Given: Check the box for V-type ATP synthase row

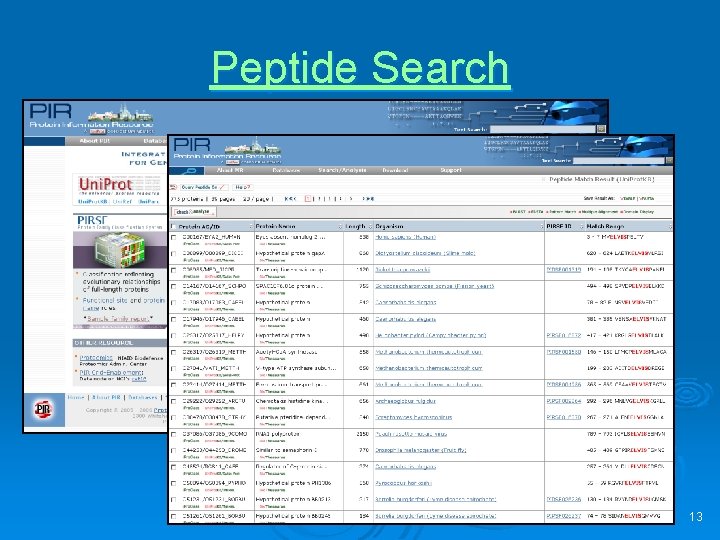Looking at the screenshot, I should coord(174,369).
